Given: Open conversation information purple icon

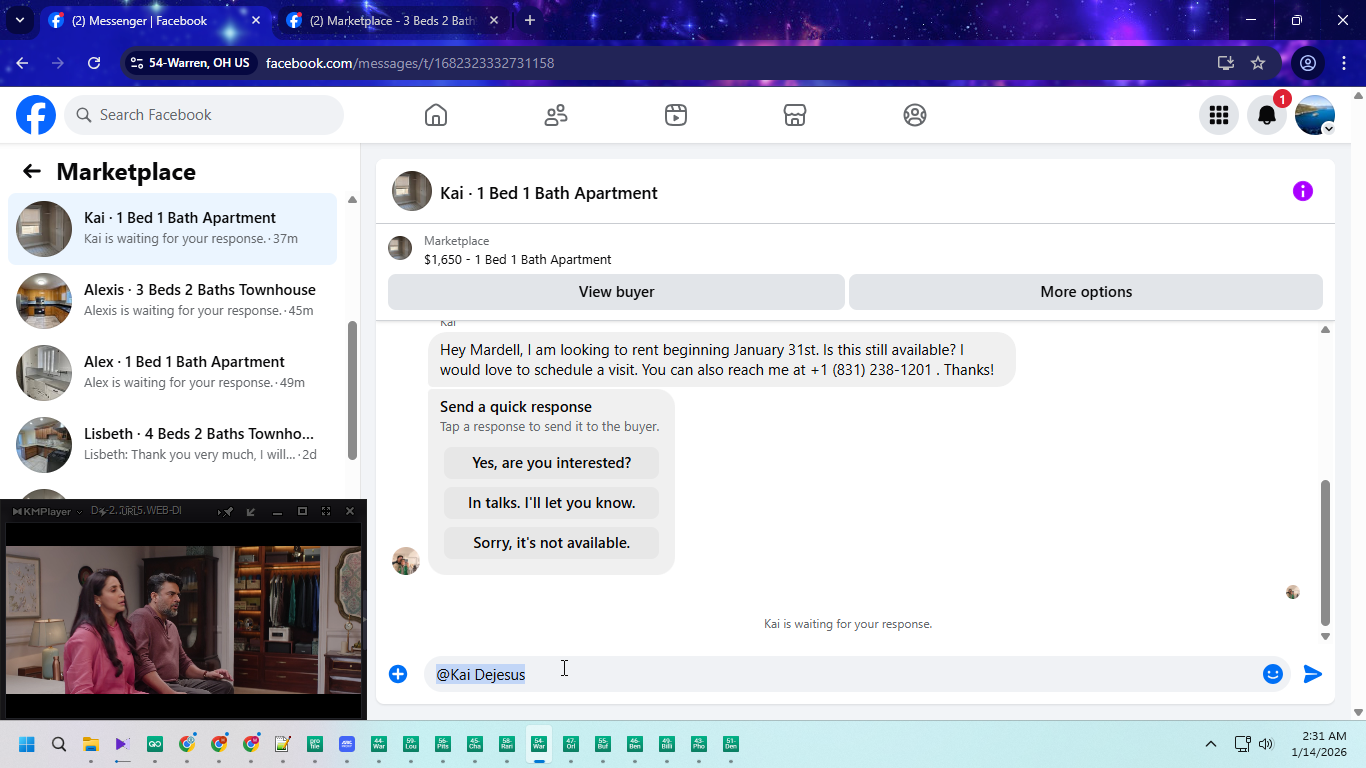Looking at the screenshot, I should tap(1303, 191).
